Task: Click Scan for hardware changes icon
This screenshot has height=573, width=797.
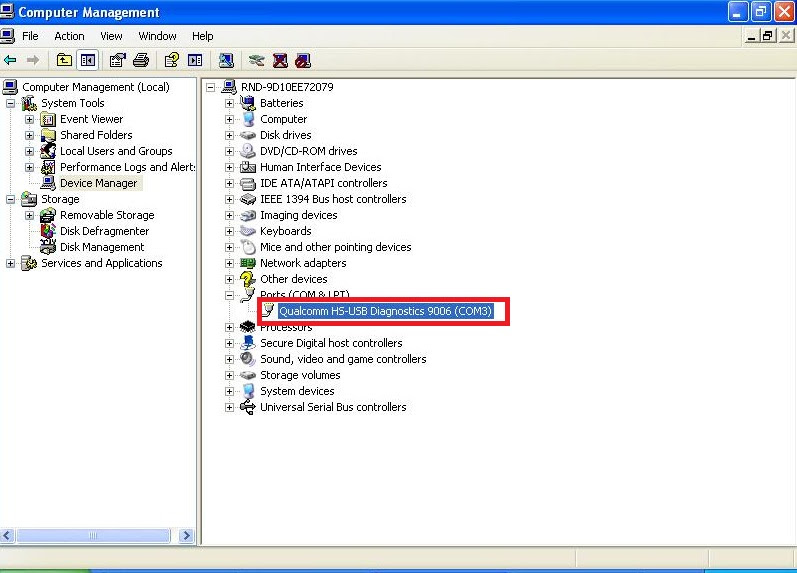Action: 226,61
